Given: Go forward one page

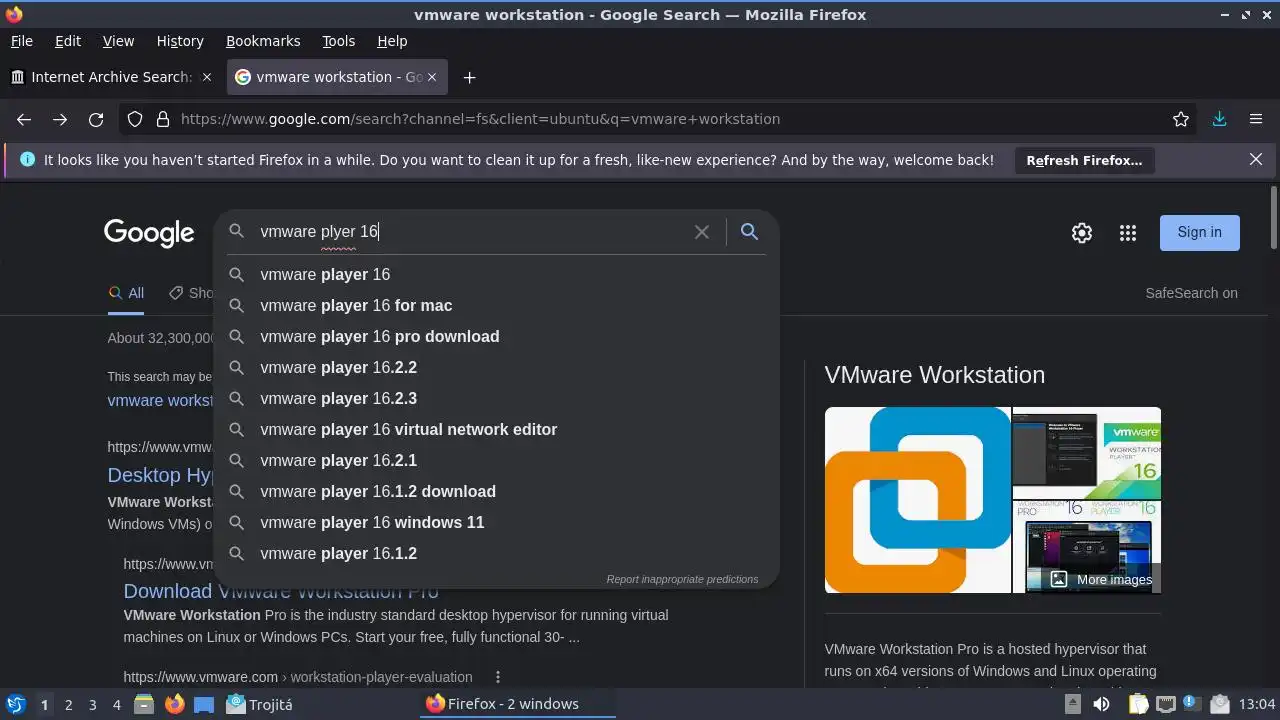Looking at the screenshot, I should coord(60,119).
